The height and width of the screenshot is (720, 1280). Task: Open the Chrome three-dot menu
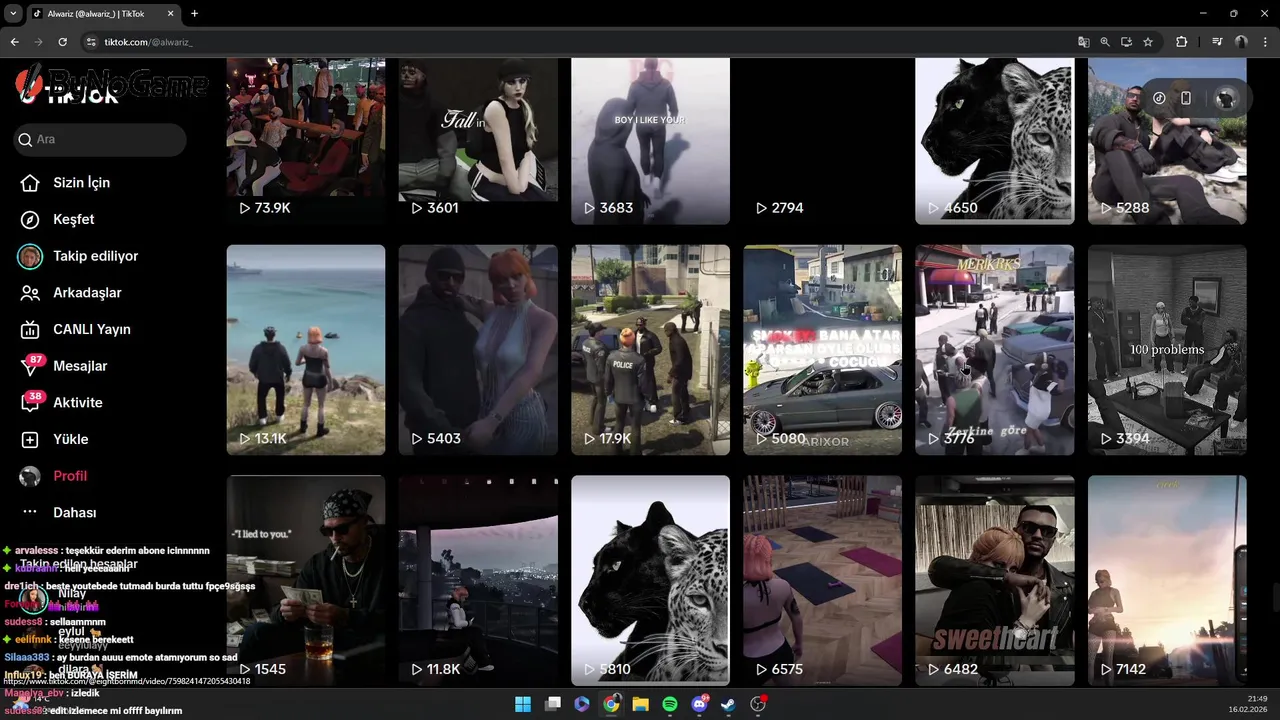[1265, 42]
